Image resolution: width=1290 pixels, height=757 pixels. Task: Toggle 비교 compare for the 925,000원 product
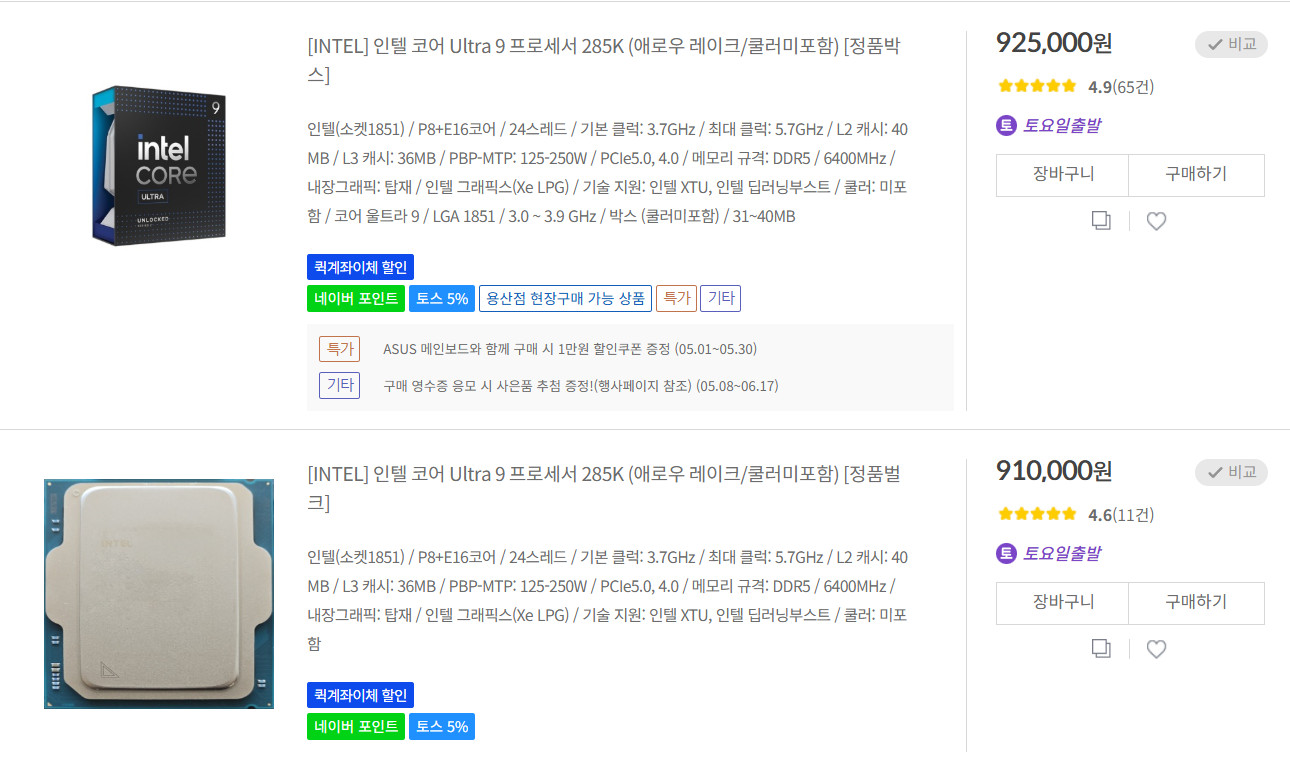pos(1231,44)
